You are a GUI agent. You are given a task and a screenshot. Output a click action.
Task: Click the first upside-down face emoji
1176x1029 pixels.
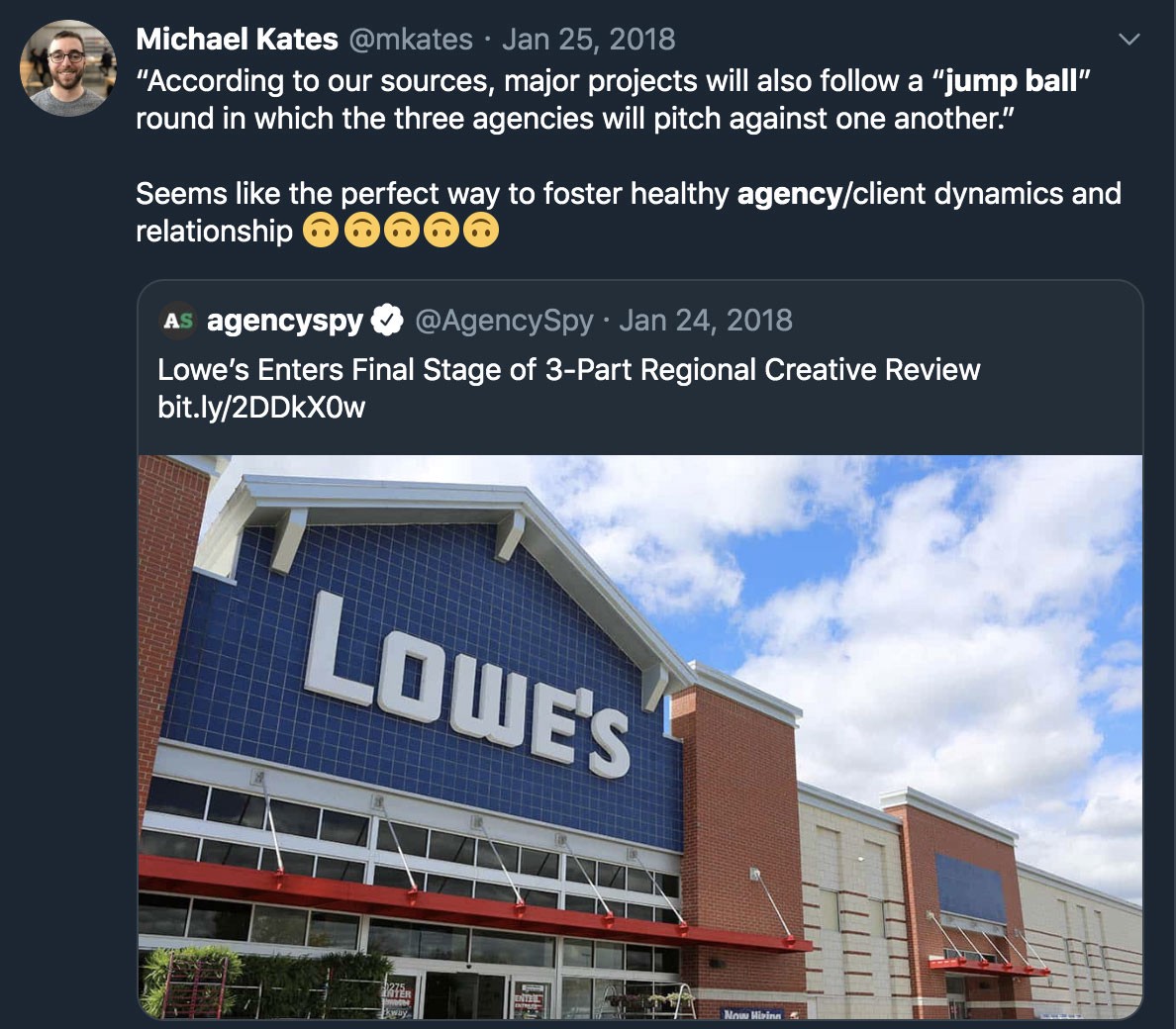pos(321,231)
